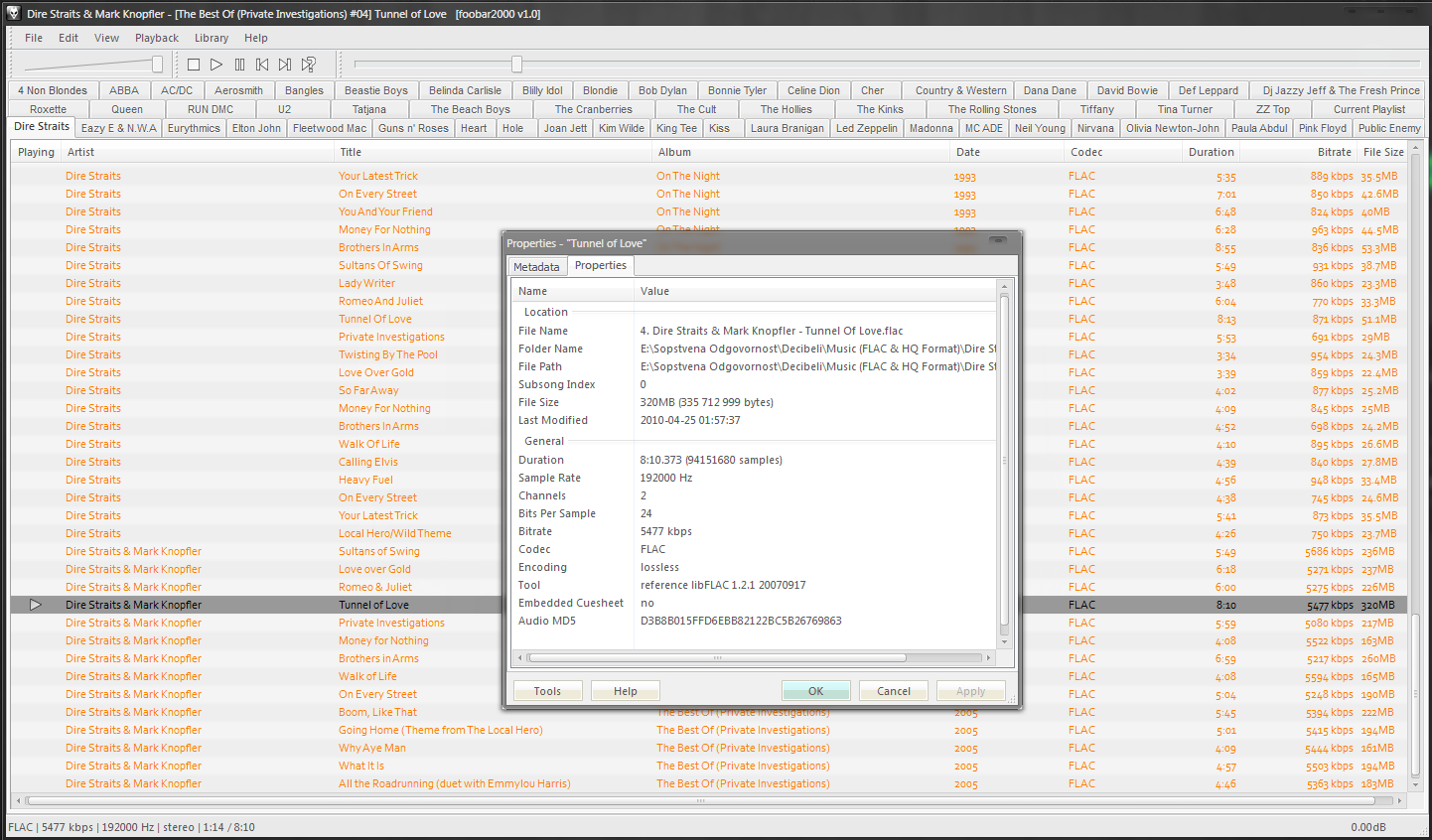Open the Library menu
The image size is (1432, 840).
(x=212, y=38)
